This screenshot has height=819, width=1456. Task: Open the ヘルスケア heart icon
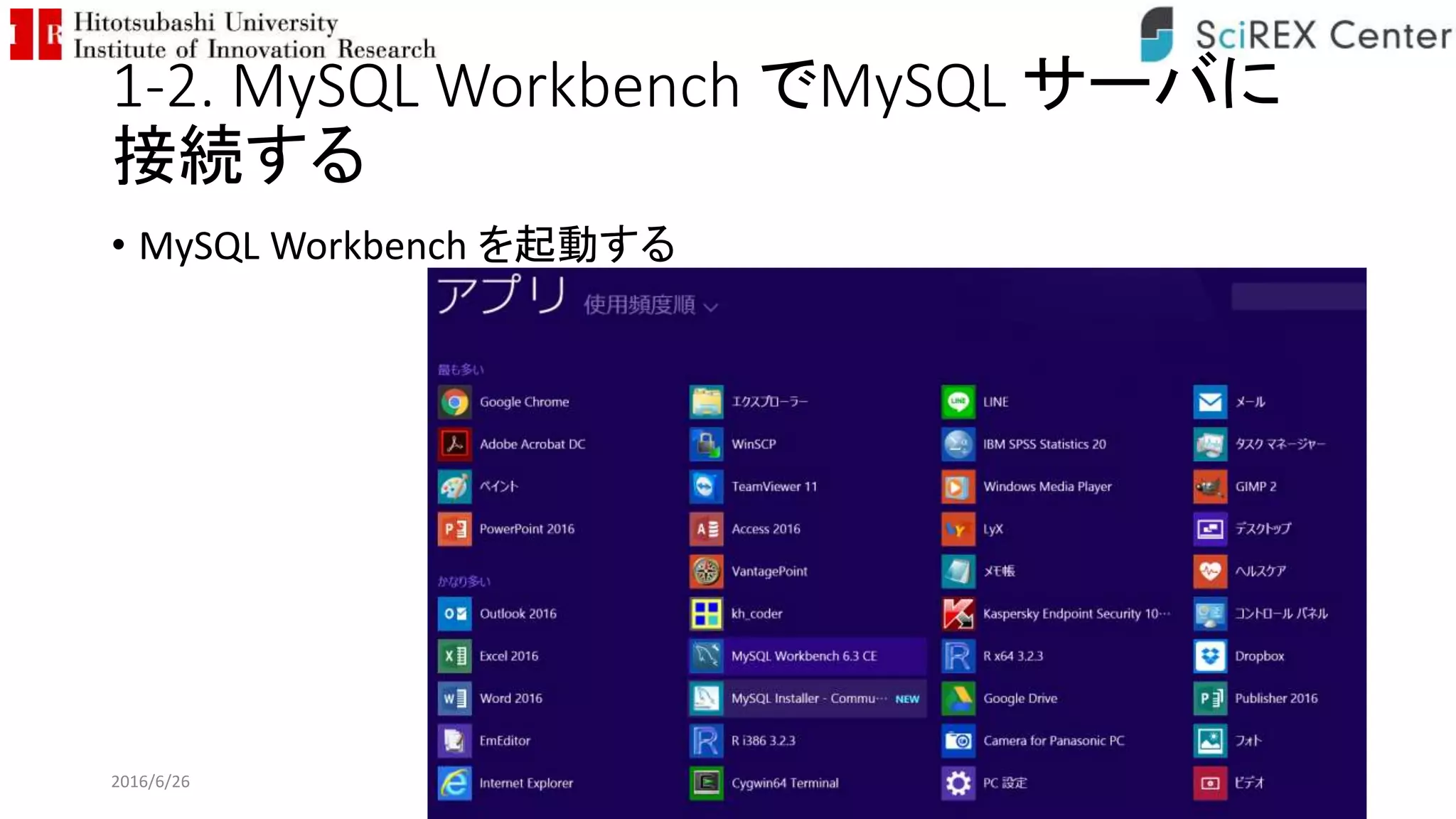[x=1210, y=572]
